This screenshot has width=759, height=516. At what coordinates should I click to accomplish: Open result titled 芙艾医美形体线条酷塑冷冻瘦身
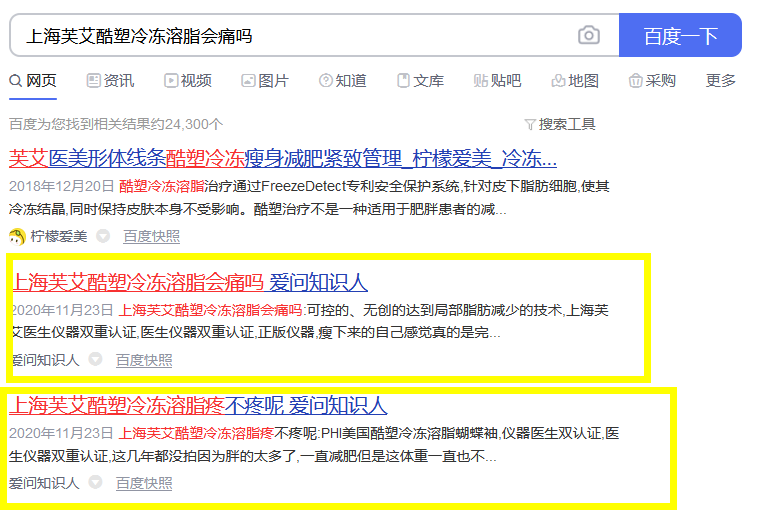(283, 159)
